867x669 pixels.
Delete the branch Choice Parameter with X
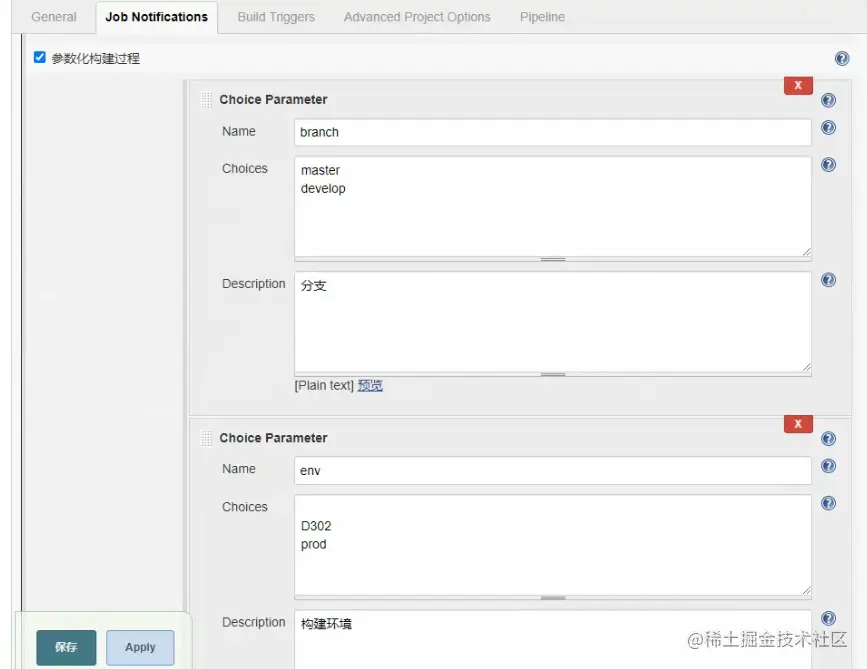[x=798, y=86]
